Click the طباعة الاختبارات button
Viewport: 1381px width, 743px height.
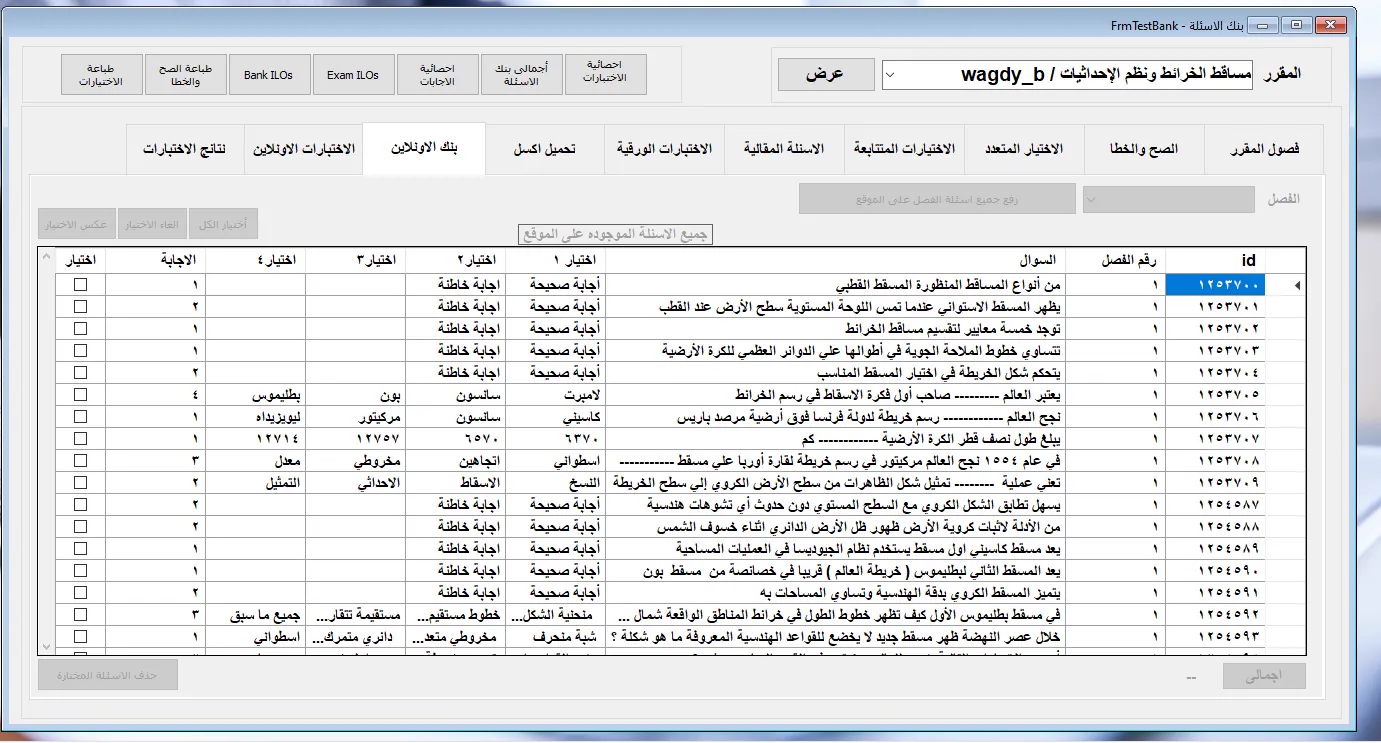pyautogui.click(x=101, y=74)
